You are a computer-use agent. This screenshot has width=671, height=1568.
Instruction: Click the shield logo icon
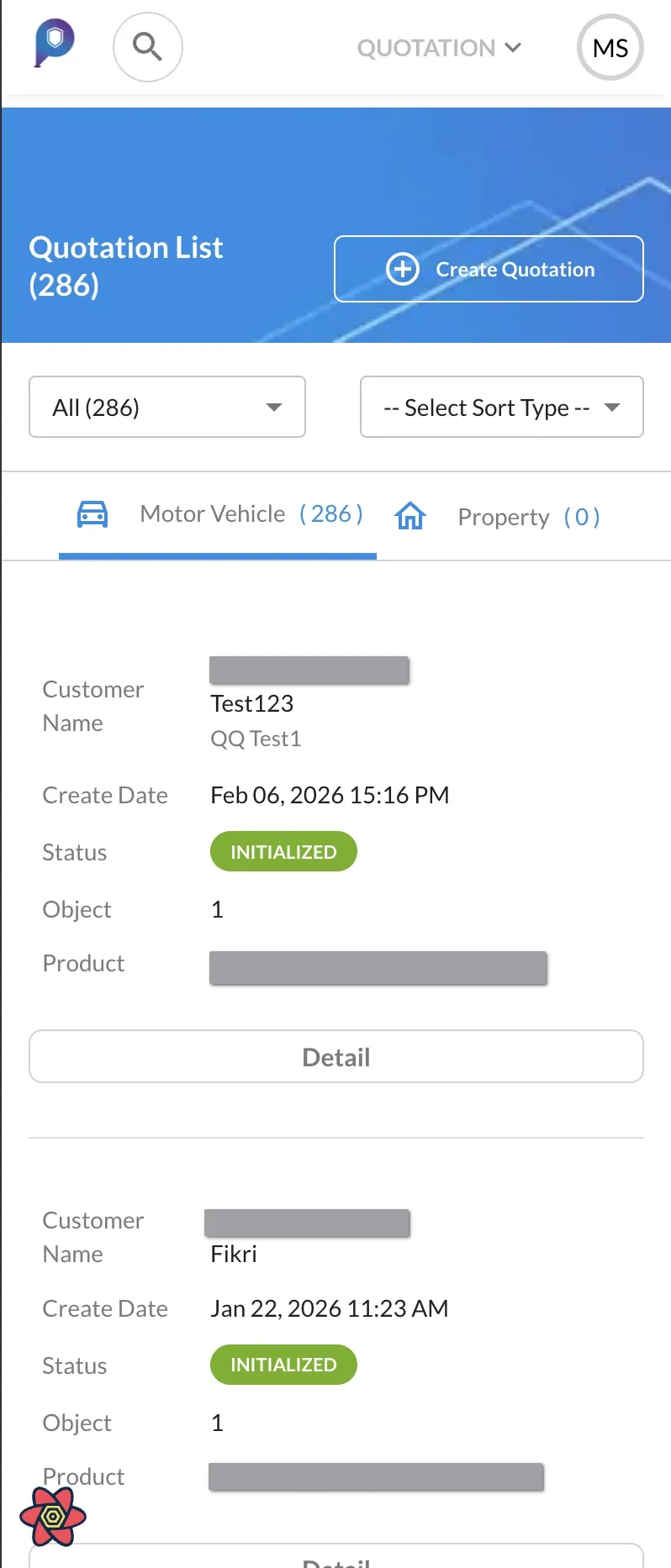tap(55, 42)
